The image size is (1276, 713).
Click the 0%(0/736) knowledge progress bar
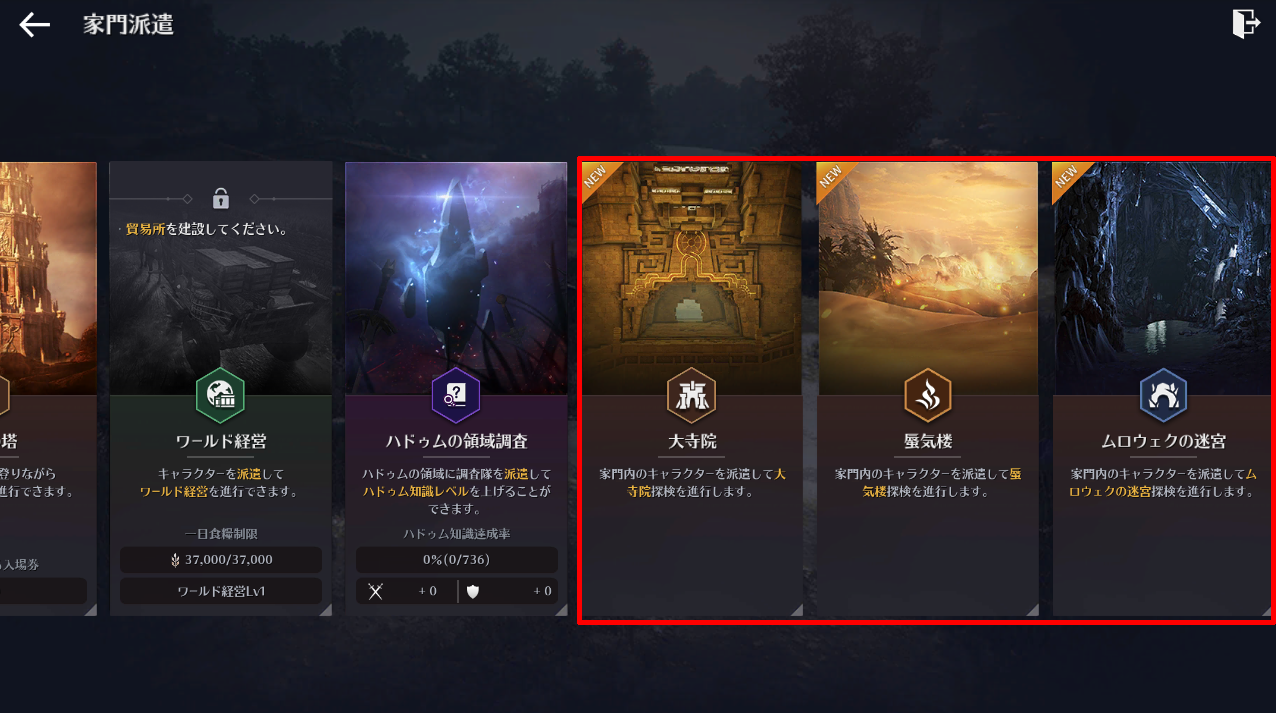click(x=457, y=560)
